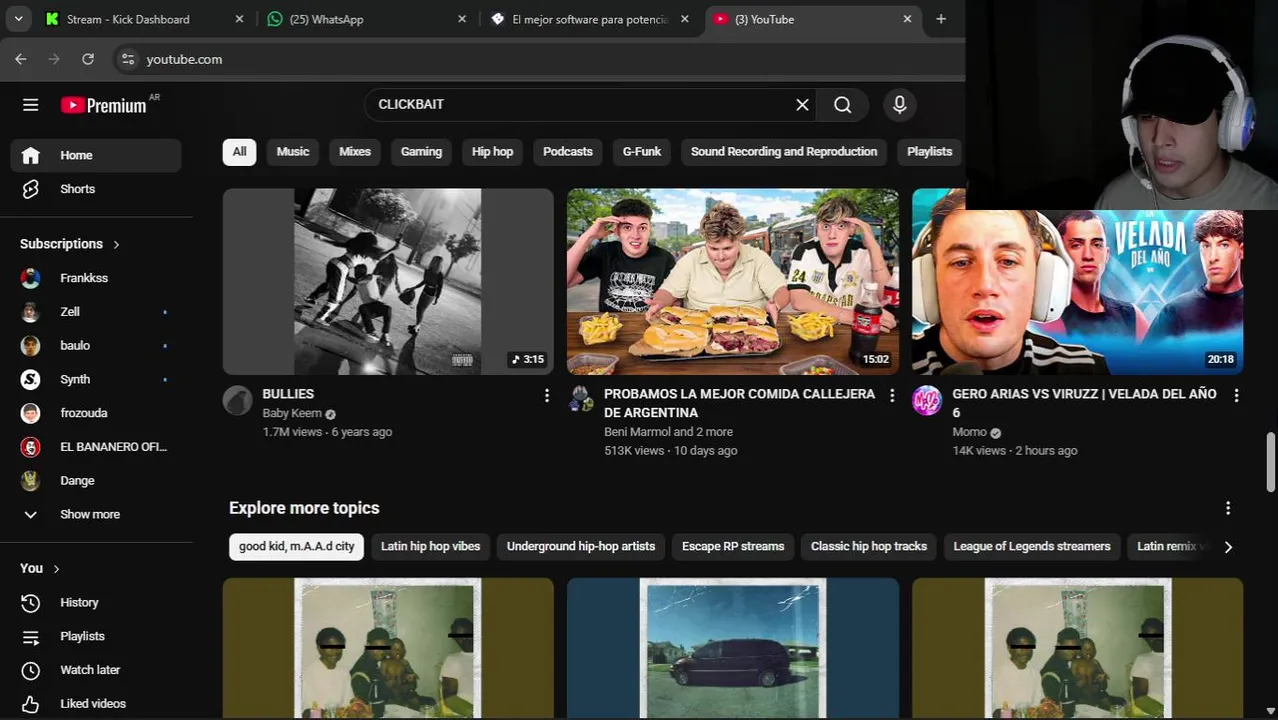Select the Underground hip-hop artists topic

pyautogui.click(x=581, y=547)
